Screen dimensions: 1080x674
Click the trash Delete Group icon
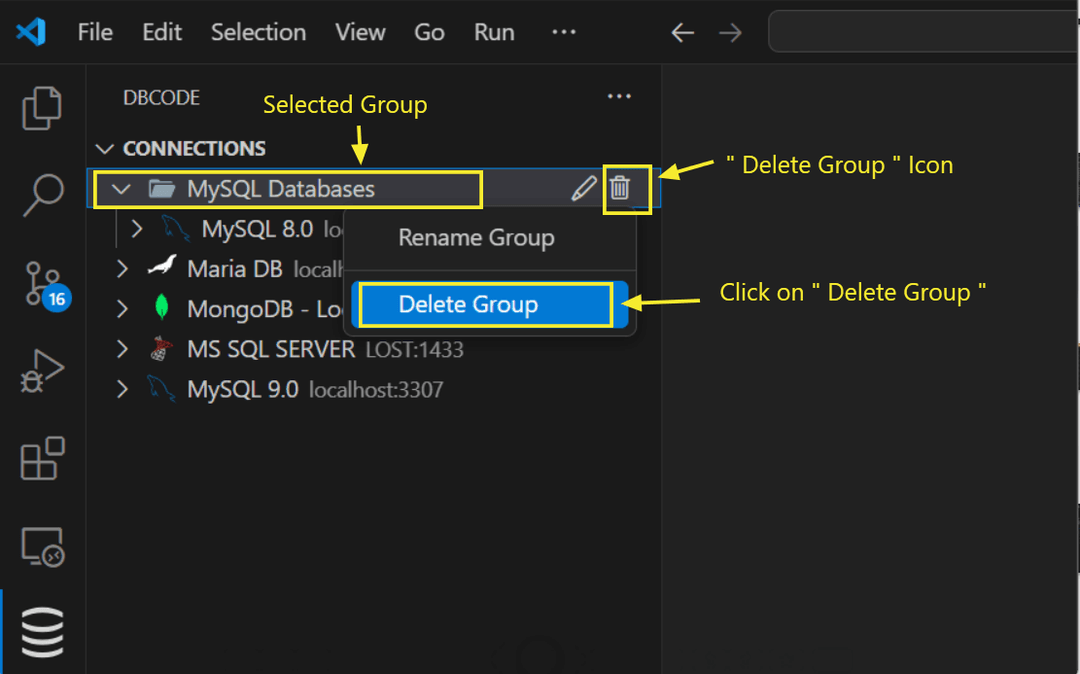click(621, 188)
